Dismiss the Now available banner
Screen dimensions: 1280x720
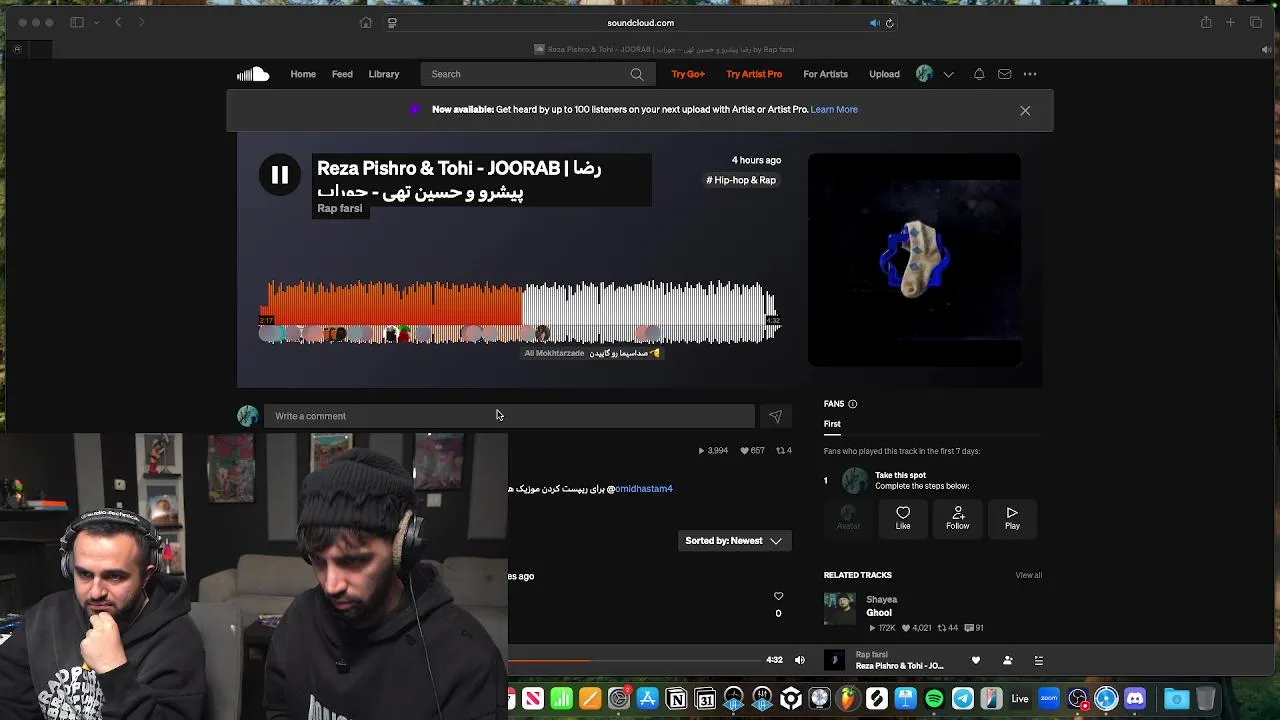coord(1025,111)
